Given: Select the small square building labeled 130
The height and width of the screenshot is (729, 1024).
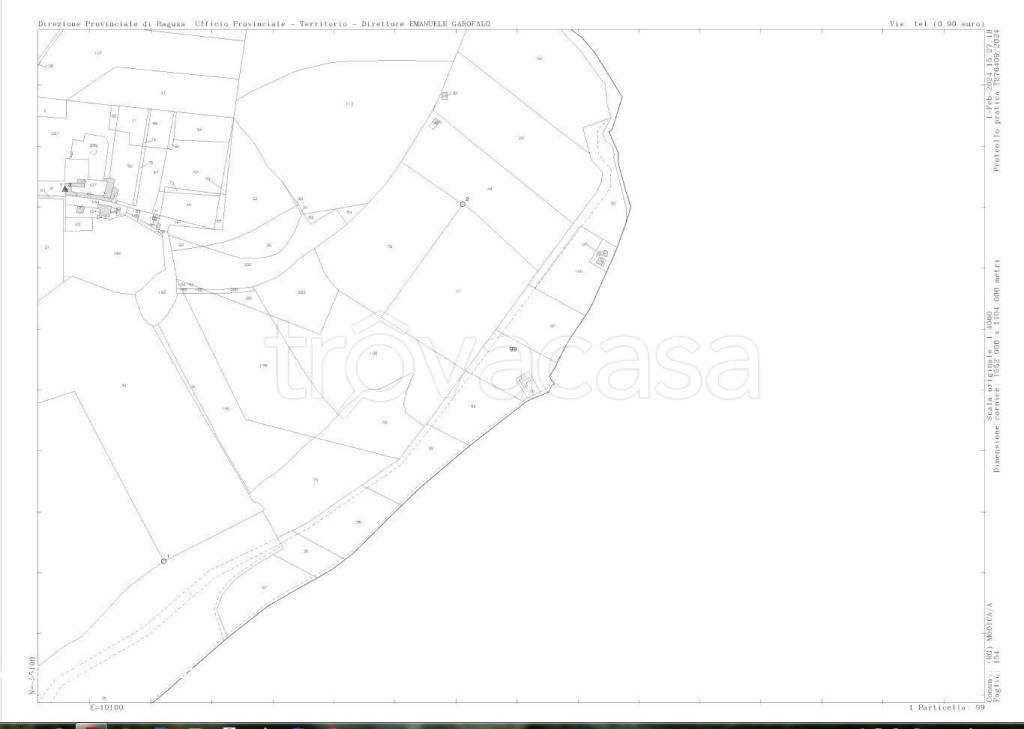Looking at the screenshot, I should pyautogui.click(x=445, y=96).
